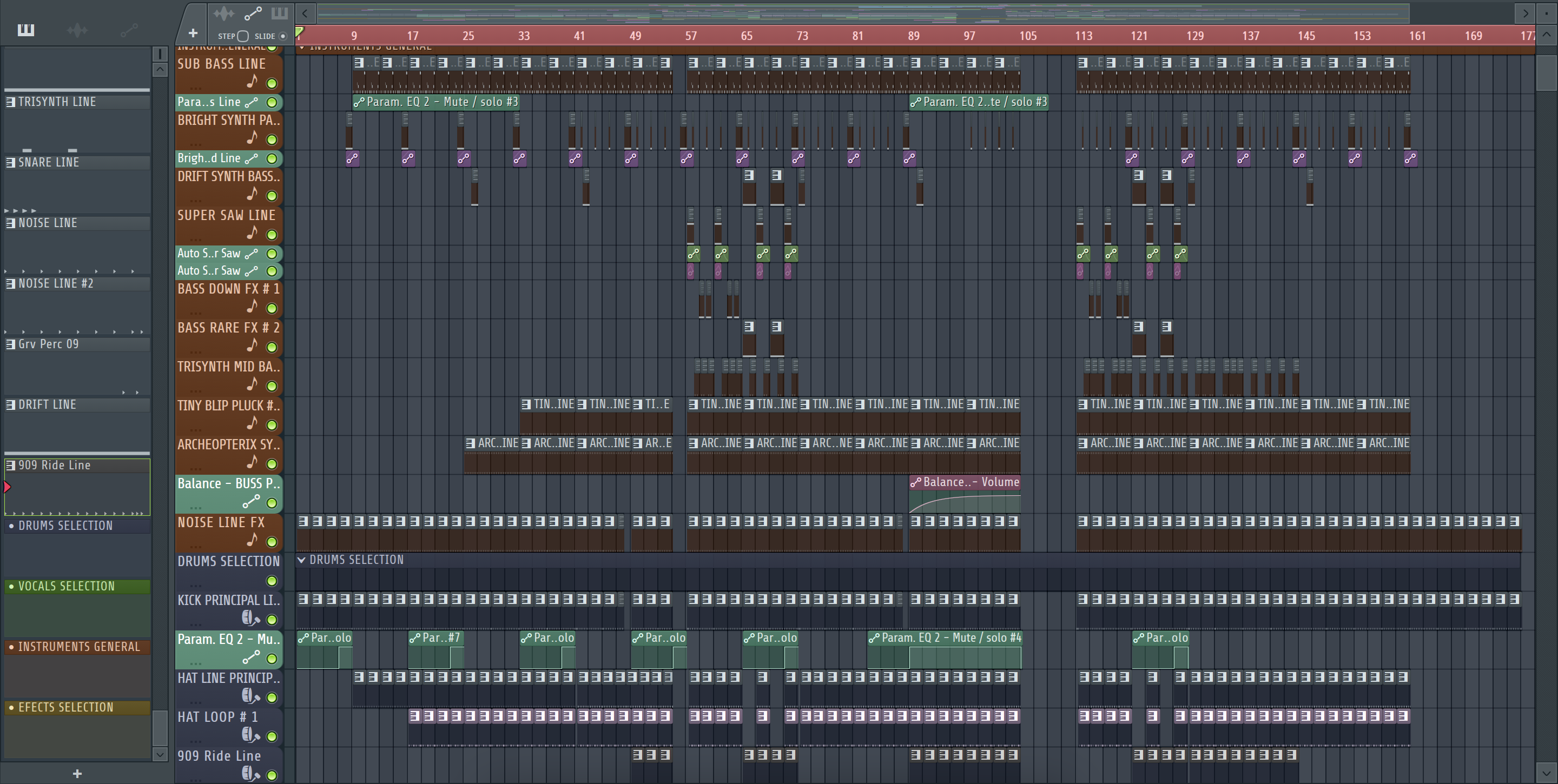
Task: Click the drum icon on 909 Ride Line track
Action: [x=250, y=773]
